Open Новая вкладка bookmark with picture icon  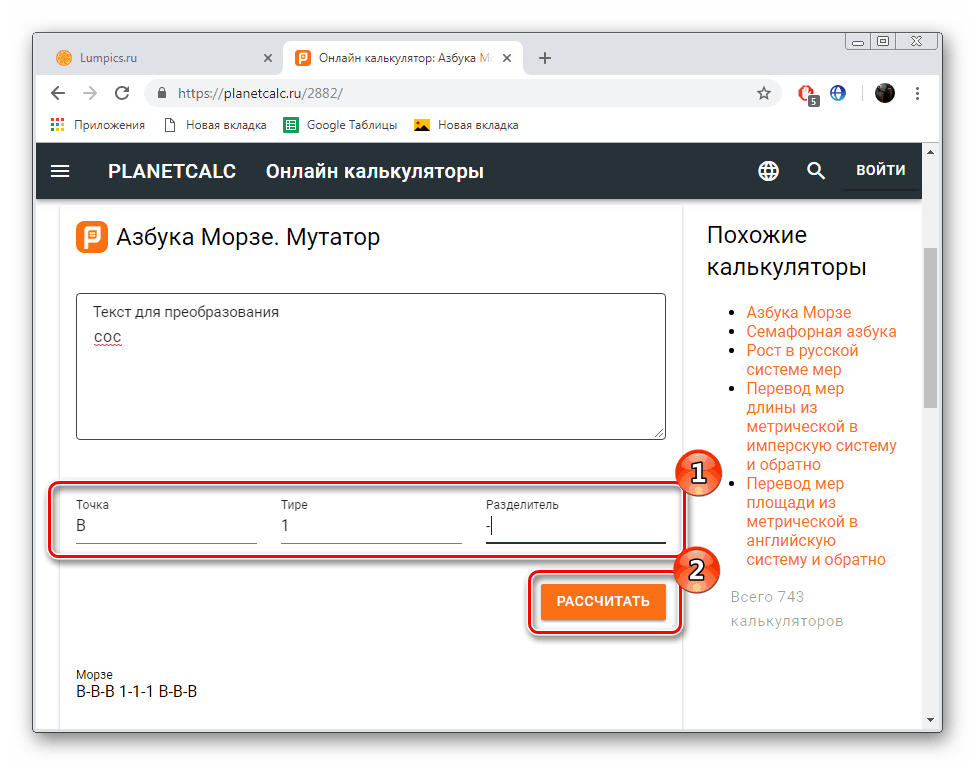pos(466,125)
